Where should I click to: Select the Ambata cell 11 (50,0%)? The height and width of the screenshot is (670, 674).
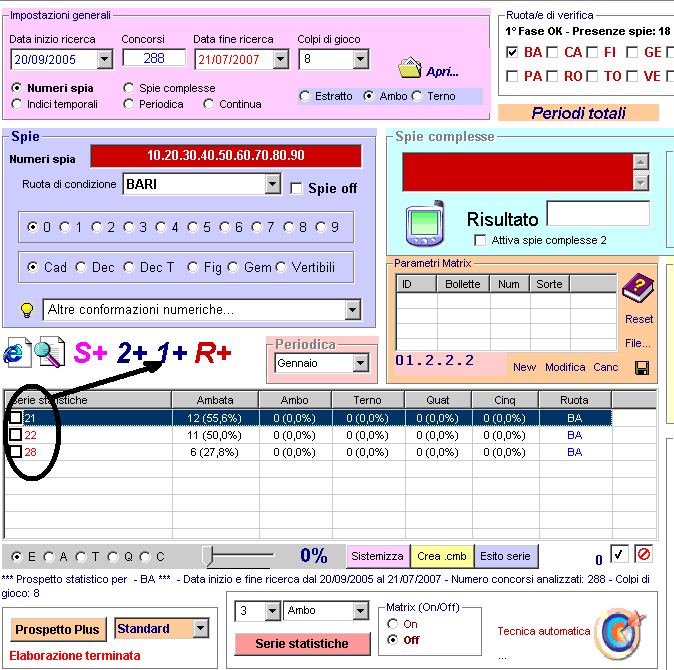(214, 435)
